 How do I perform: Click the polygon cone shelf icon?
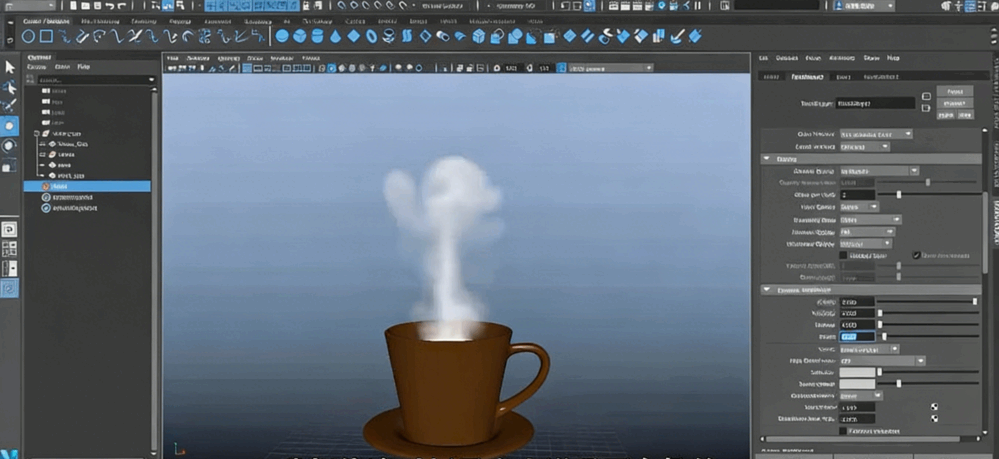click(336, 37)
